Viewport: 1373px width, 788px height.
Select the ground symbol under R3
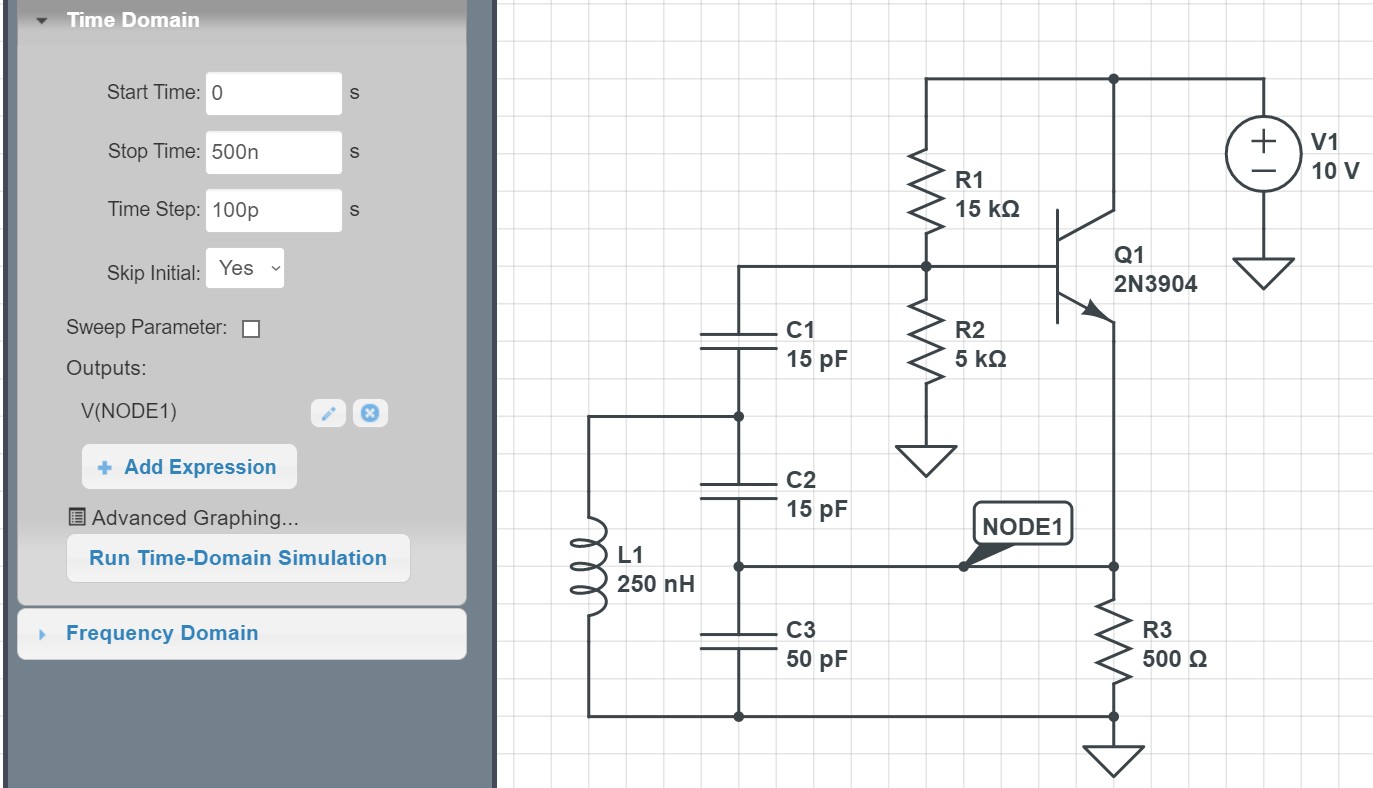click(x=1114, y=760)
